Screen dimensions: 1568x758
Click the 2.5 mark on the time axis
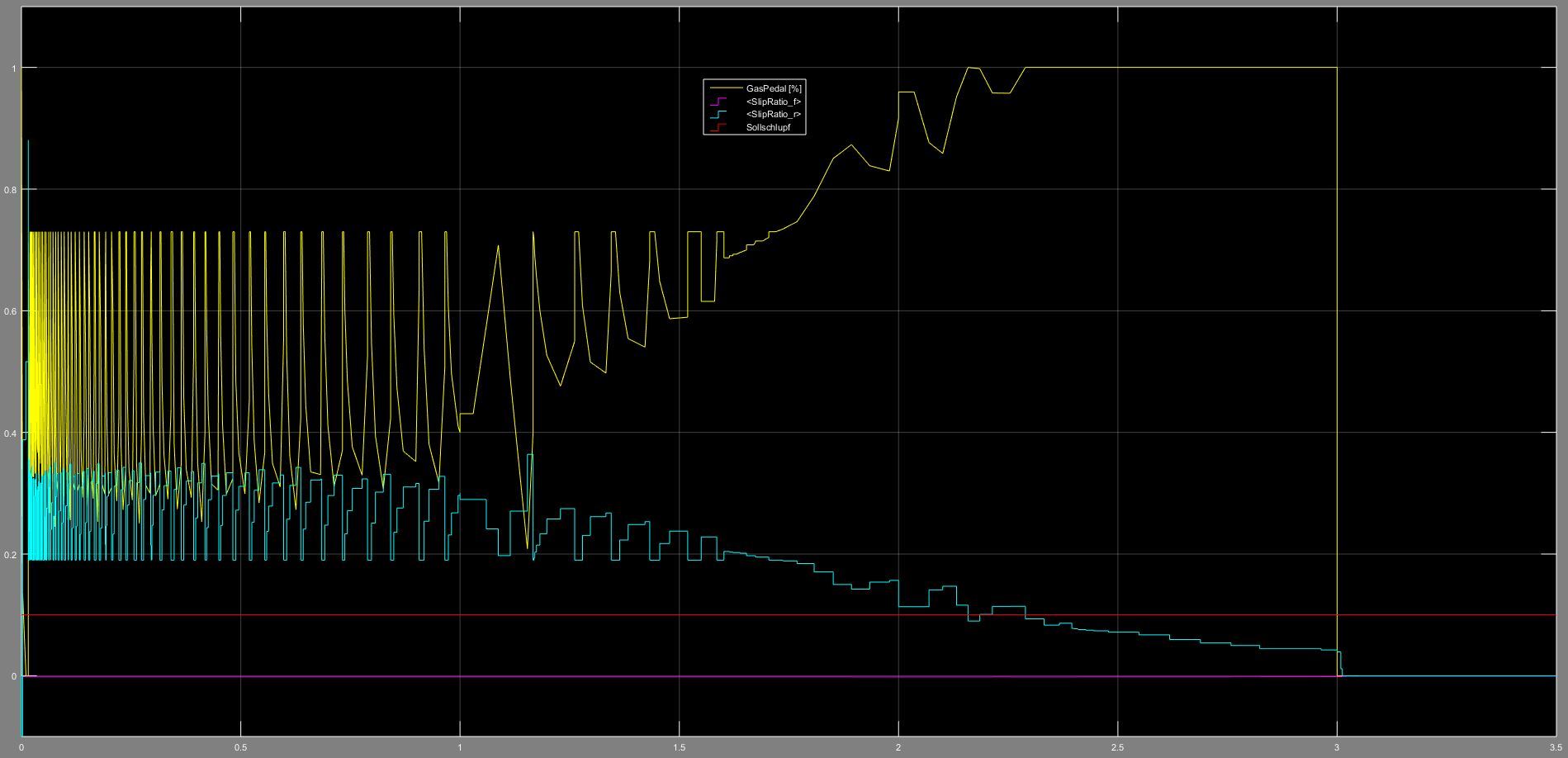pos(1117,746)
